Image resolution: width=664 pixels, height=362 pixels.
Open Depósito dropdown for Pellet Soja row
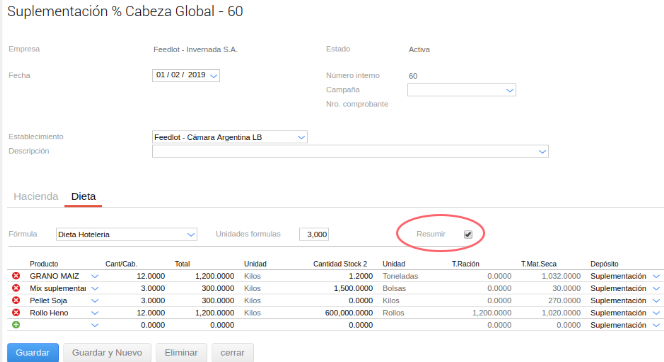pyautogui.click(x=656, y=301)
